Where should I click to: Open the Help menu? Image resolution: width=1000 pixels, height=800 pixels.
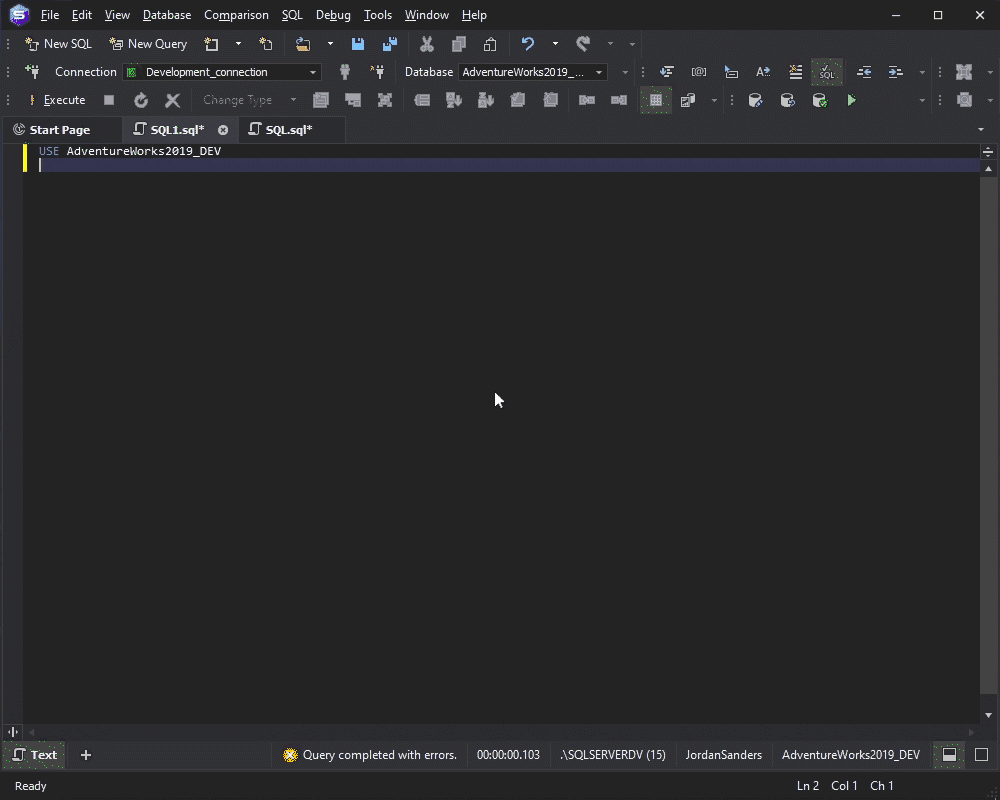(x=474, y=15)
